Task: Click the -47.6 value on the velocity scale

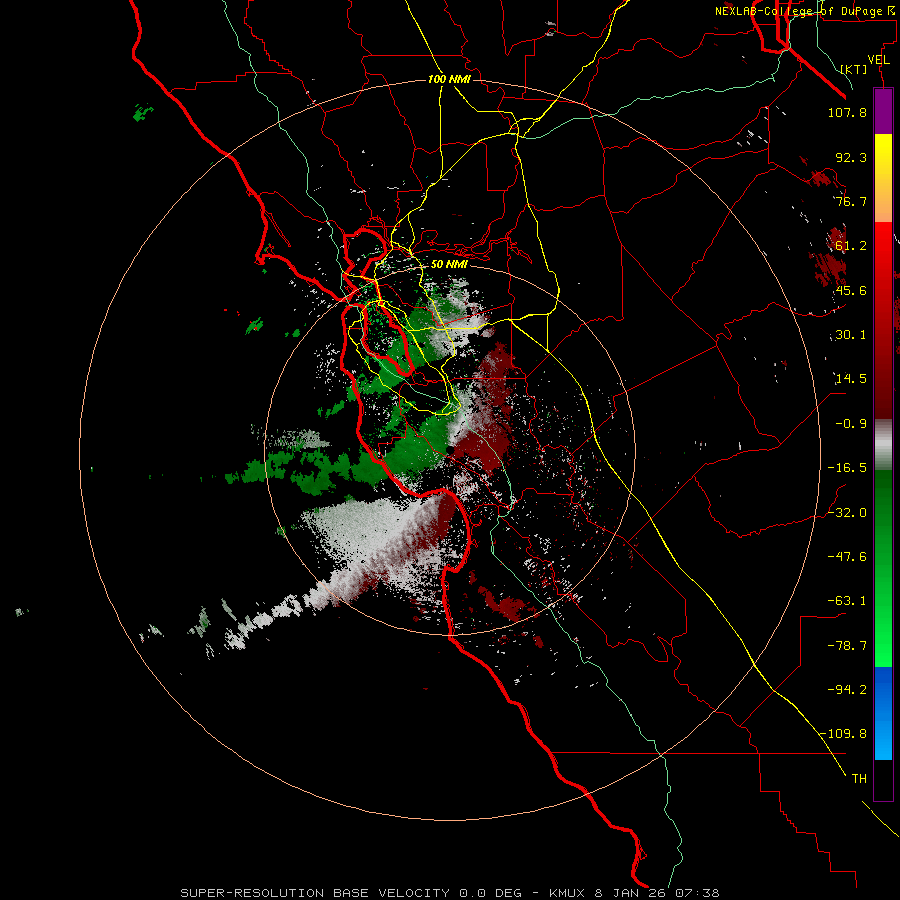Action: (x=847, y=557)
